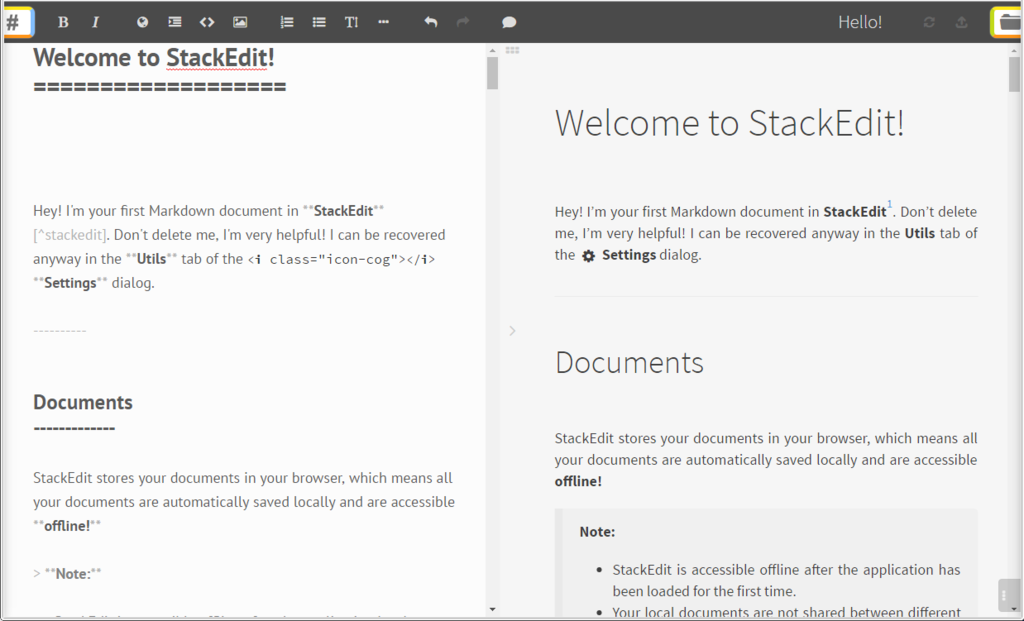Viewport: 1024px width, 621px height.
Task: Insert a blockquote
Action: point(175,22)
